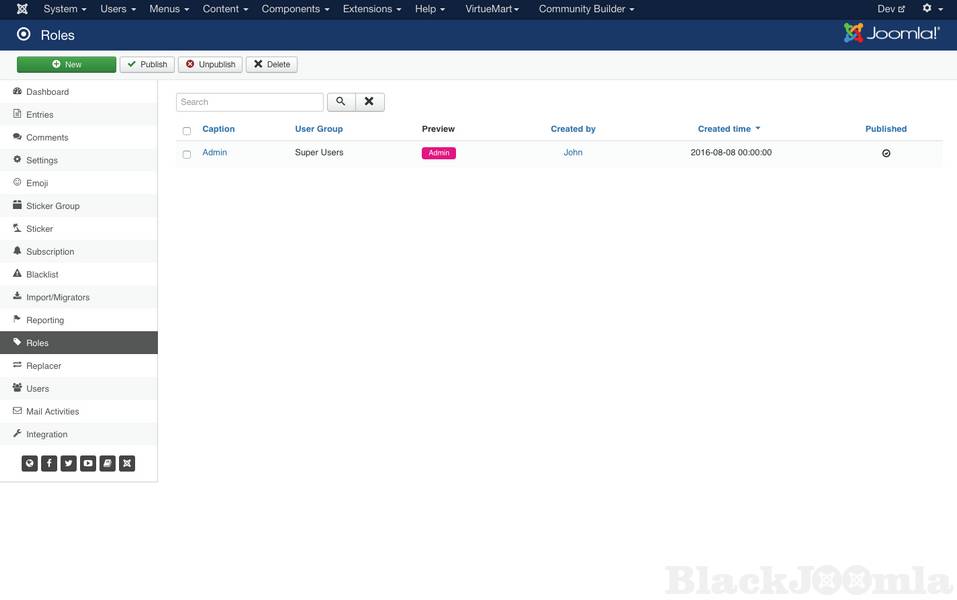The height and width of the screenshot is (600, 957).
Task: Open the Twitter link icon
Action: click(x=68, y=464)
